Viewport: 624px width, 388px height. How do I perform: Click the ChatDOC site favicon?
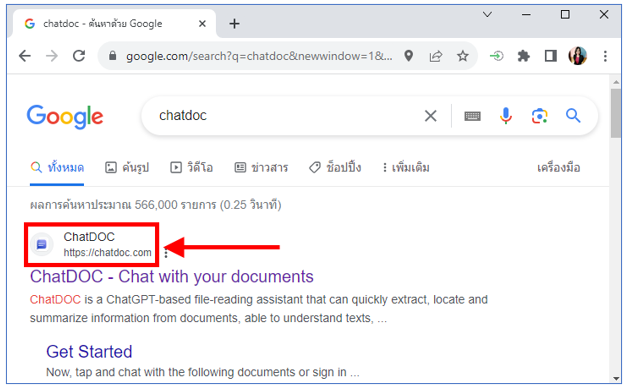point(42,244)
